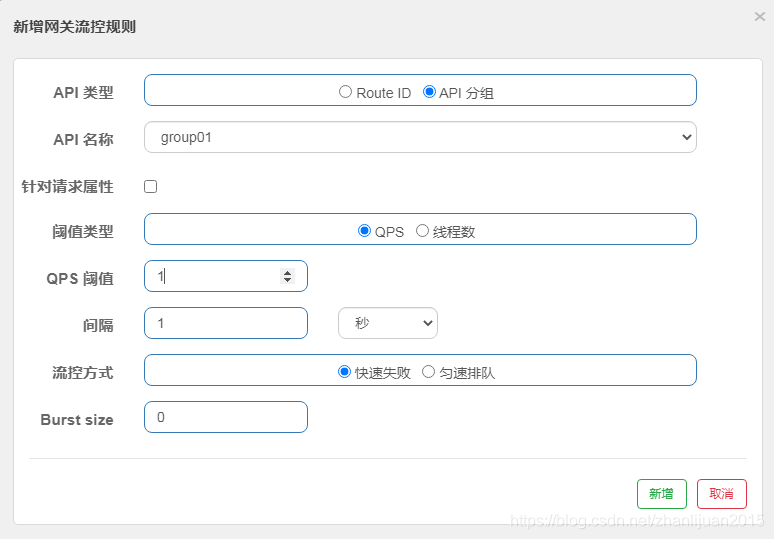Click the 阈值类型 field label
Image resolution: width=774 pixels, height=539 pixels.
[83, 231]
